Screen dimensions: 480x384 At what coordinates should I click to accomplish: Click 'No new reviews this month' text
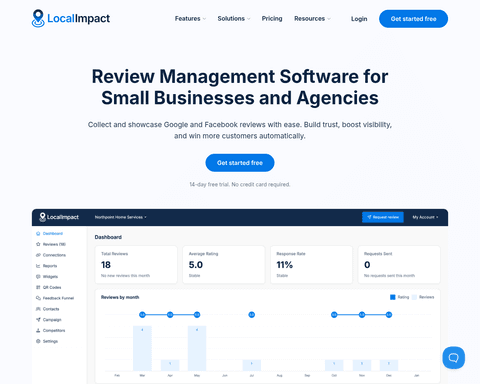coord(125,276)
